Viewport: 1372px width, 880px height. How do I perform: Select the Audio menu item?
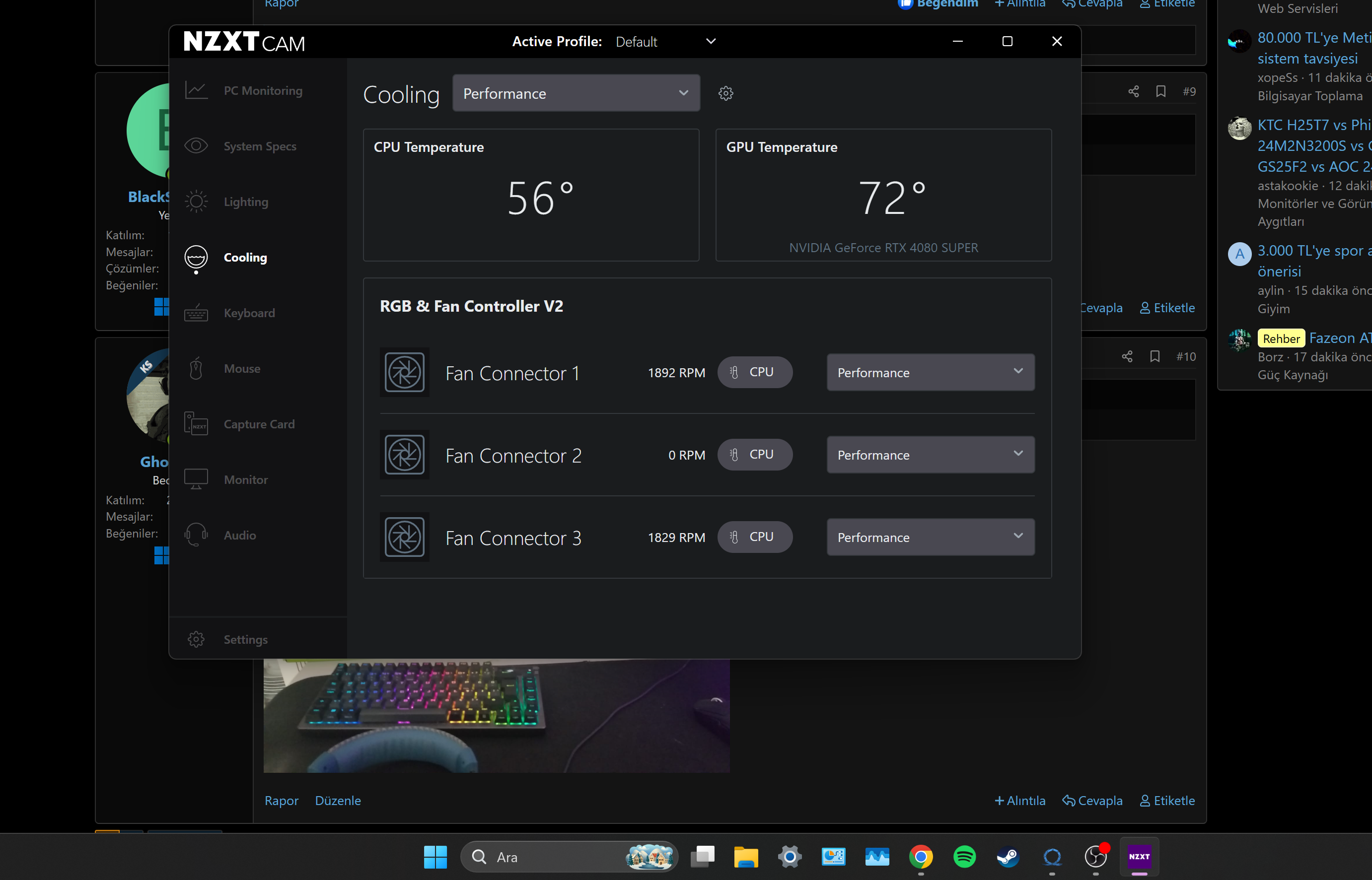tap(239, 535)
